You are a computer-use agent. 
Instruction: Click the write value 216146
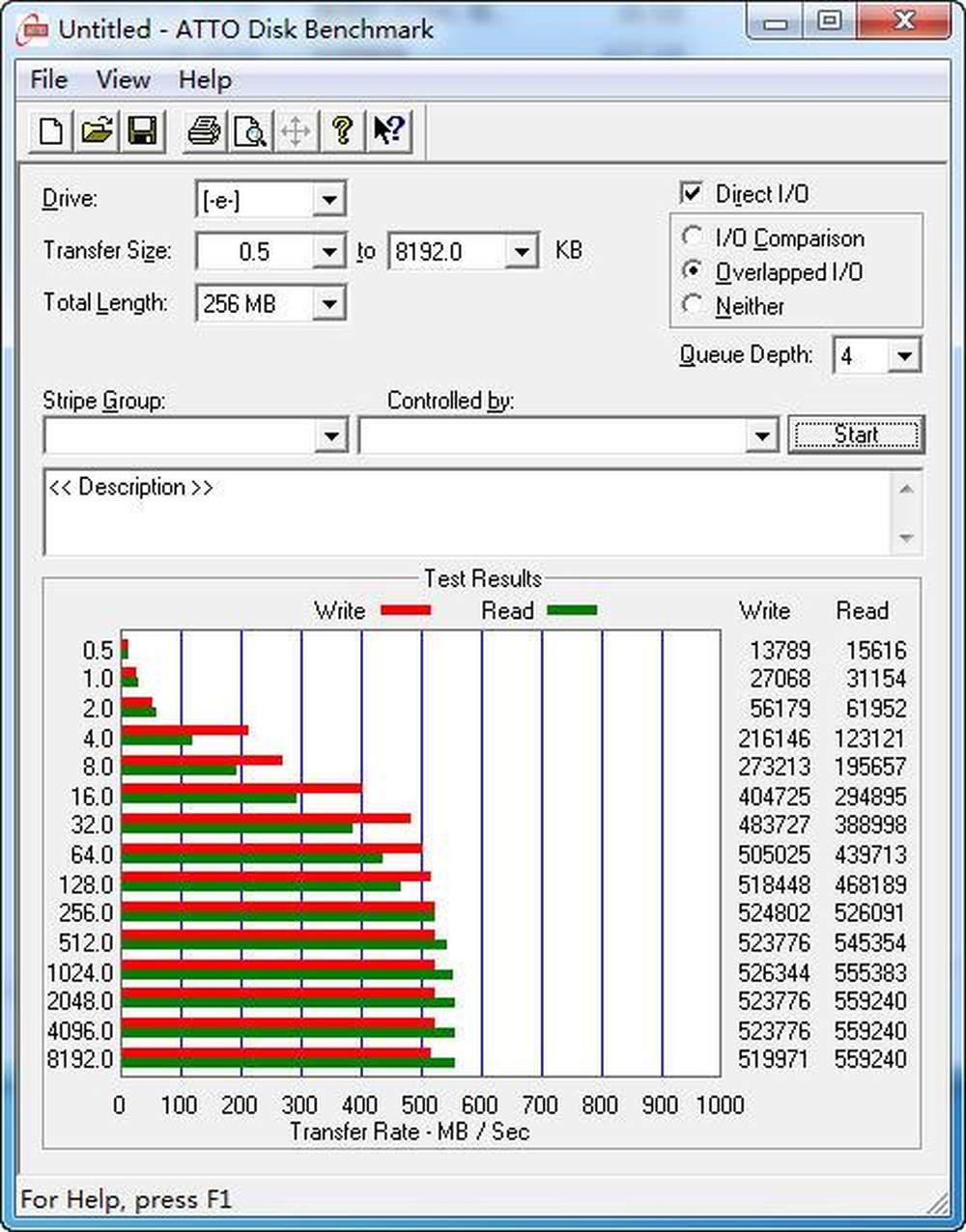pyautogui.click(x=774, y=739)
